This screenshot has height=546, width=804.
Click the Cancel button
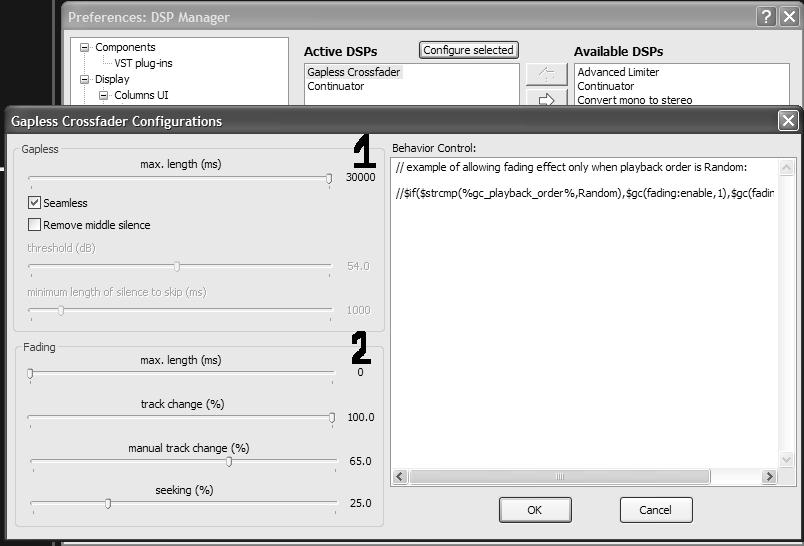(x=656, y=510)
